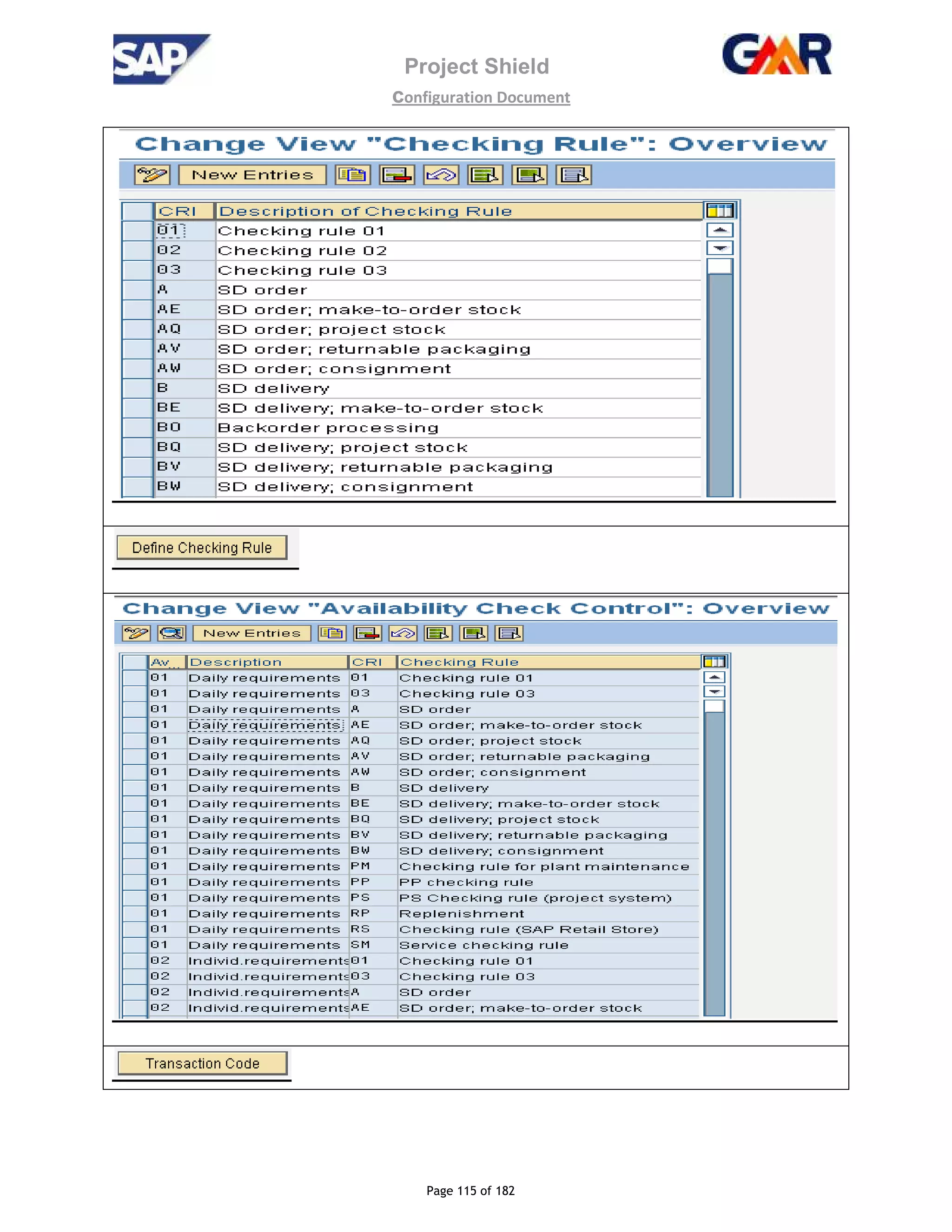Screen dimensions: 952x1232
Task: Click Select All icon in Checking Rule toolbar
Action: coord(485,175)
